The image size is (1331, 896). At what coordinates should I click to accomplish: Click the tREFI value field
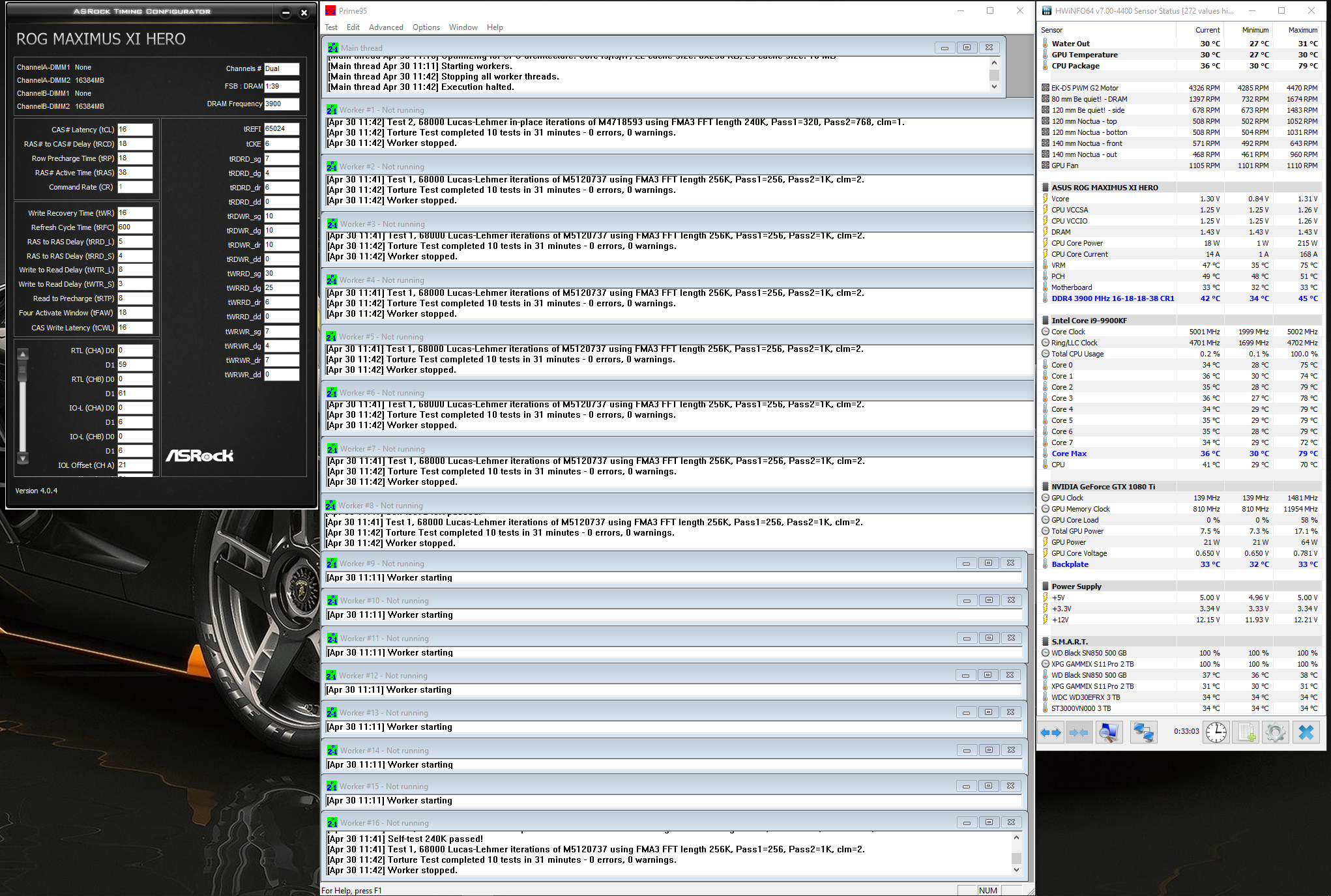click(281, 129)
